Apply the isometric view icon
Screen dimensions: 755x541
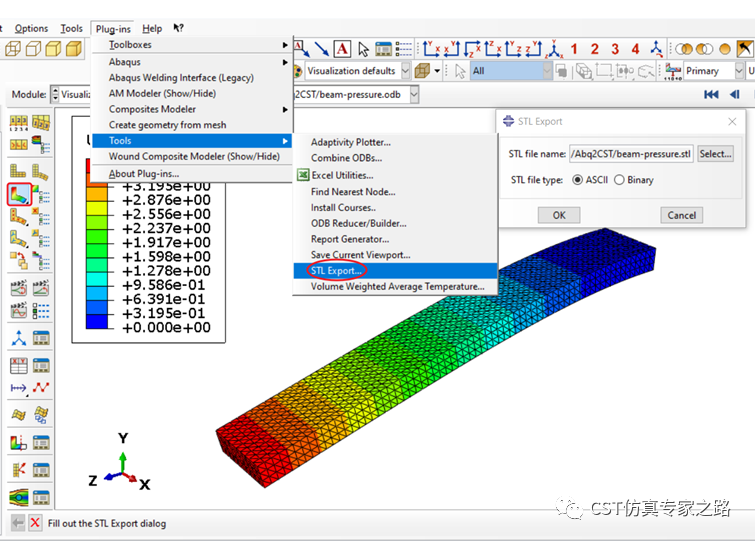click(554, 49)
